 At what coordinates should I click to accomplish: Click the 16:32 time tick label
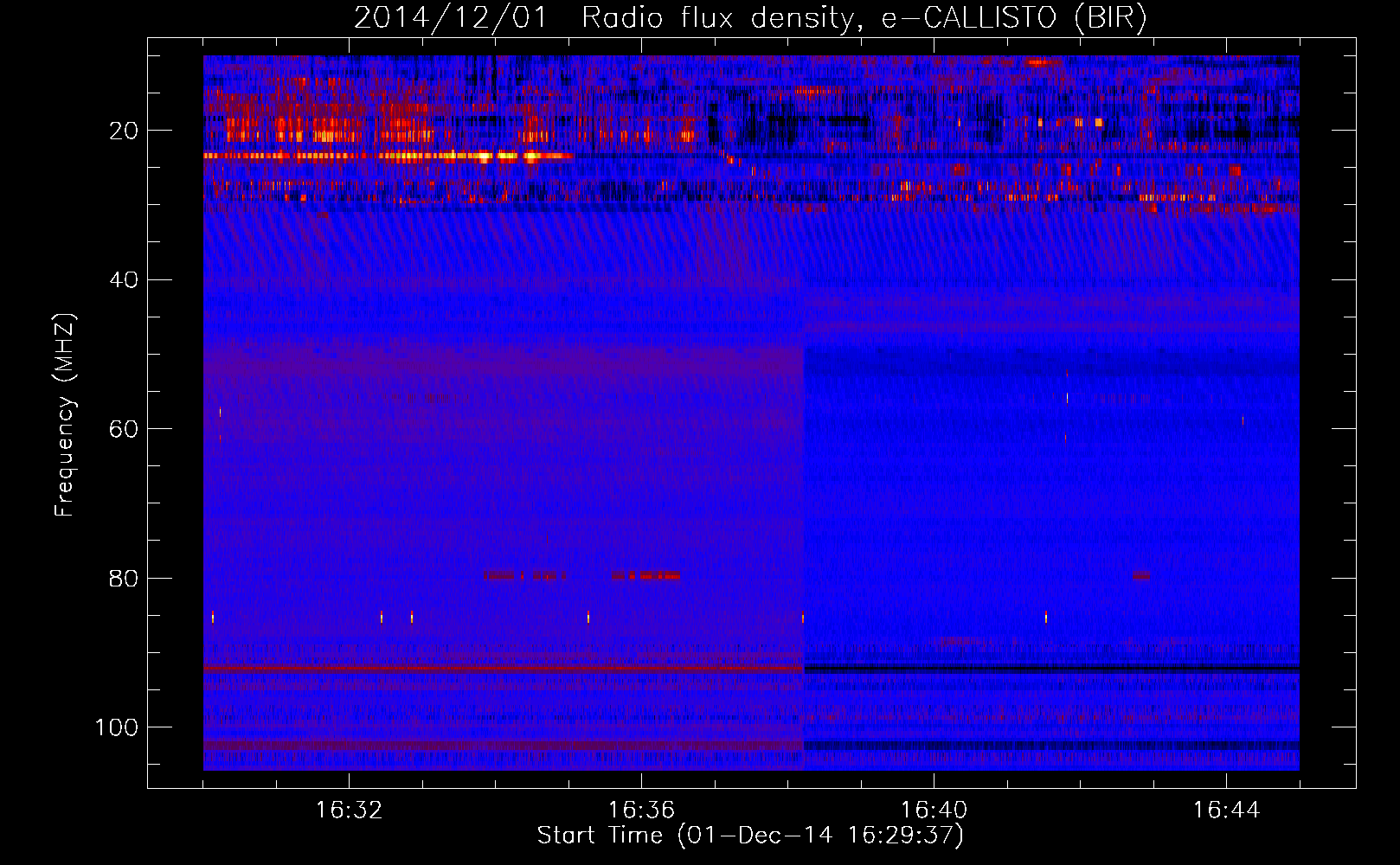(349, 811)
